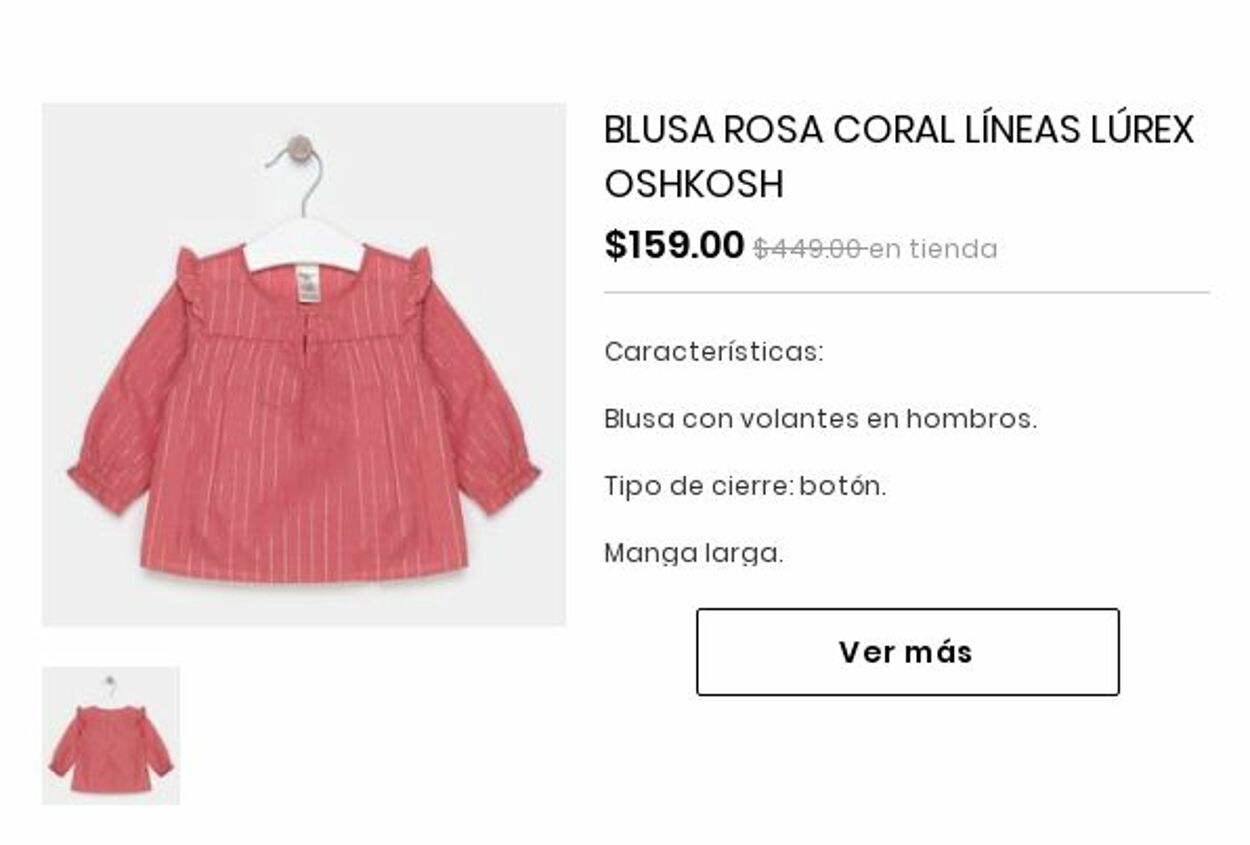
Task: Click the neck label tag on blouse
Action: 308,282
